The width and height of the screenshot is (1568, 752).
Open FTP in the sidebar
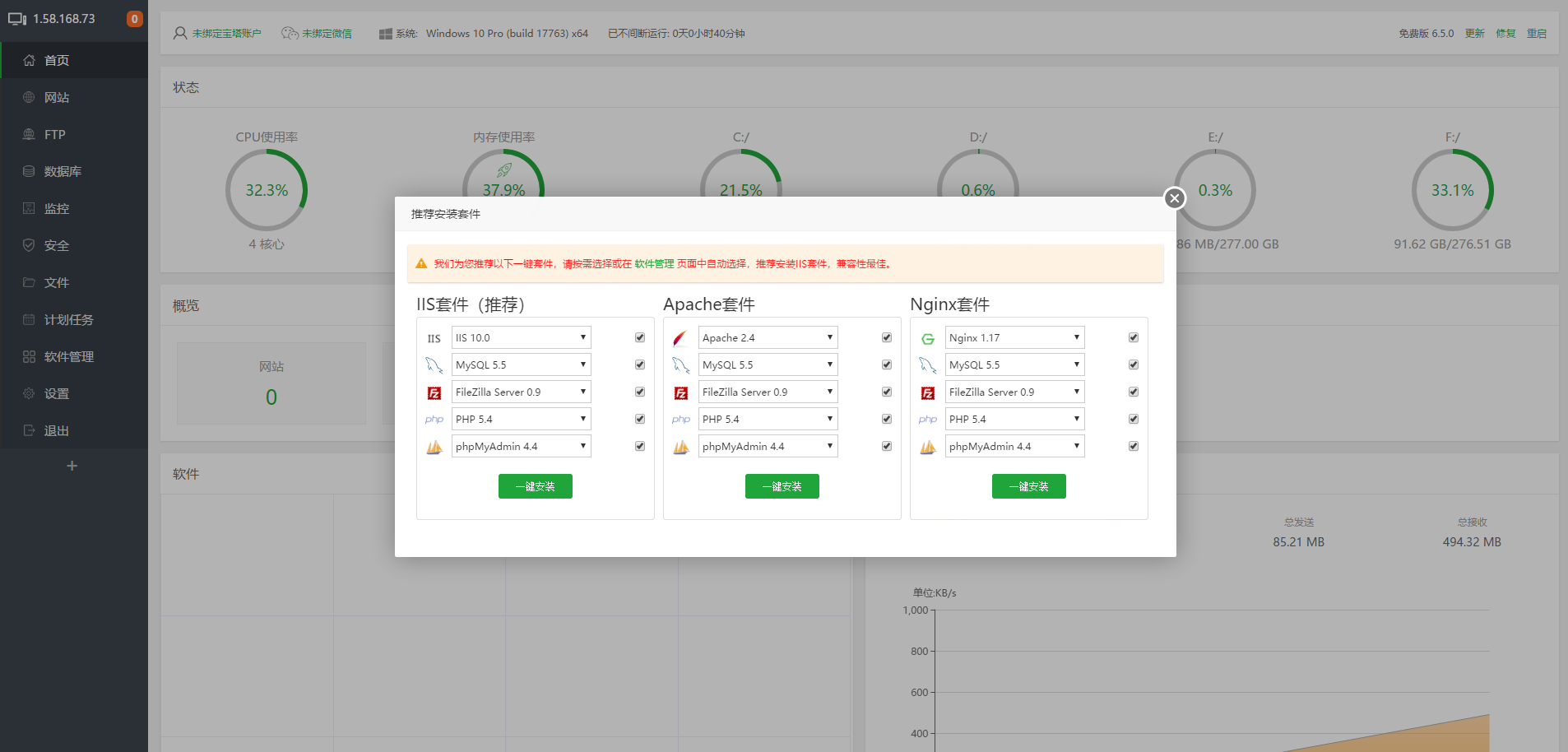[x=74, y=134]
